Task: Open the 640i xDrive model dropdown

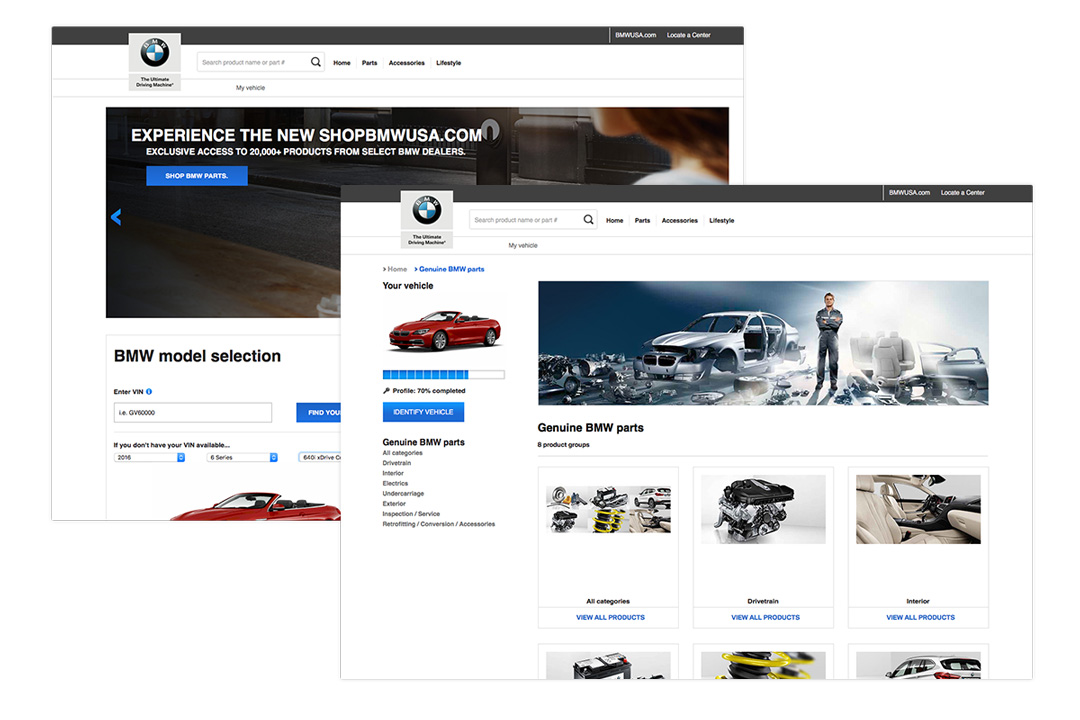Action: [320, 457]
